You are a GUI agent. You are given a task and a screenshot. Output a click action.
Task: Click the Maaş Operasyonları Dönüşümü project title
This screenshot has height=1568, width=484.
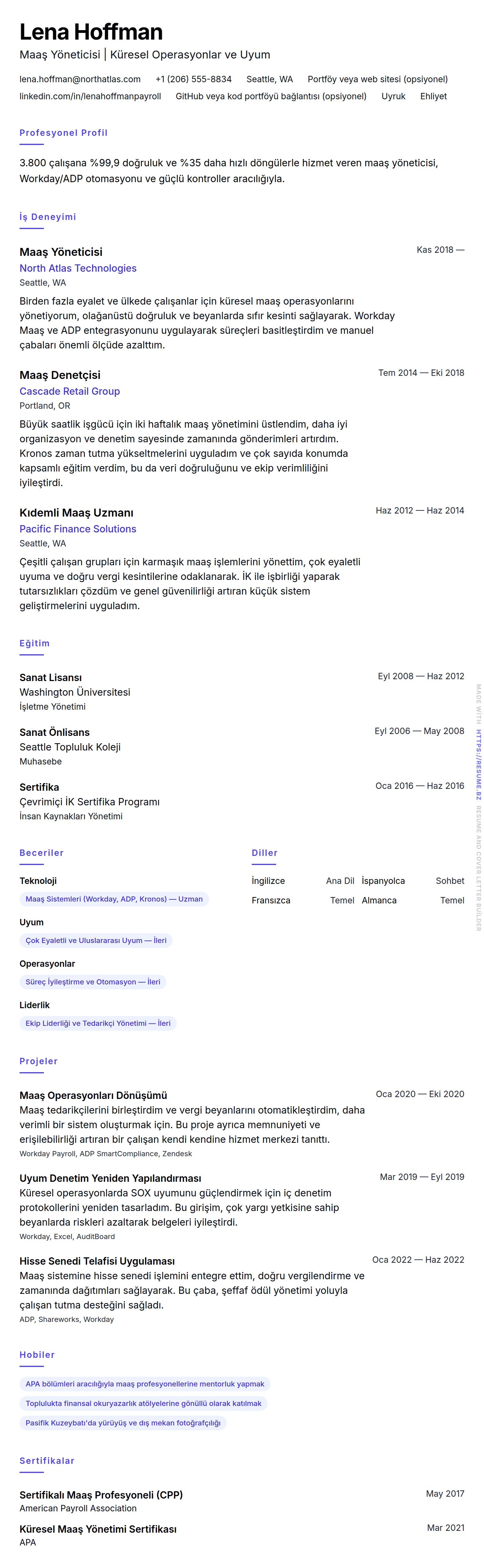click(x=93, y=1096)
